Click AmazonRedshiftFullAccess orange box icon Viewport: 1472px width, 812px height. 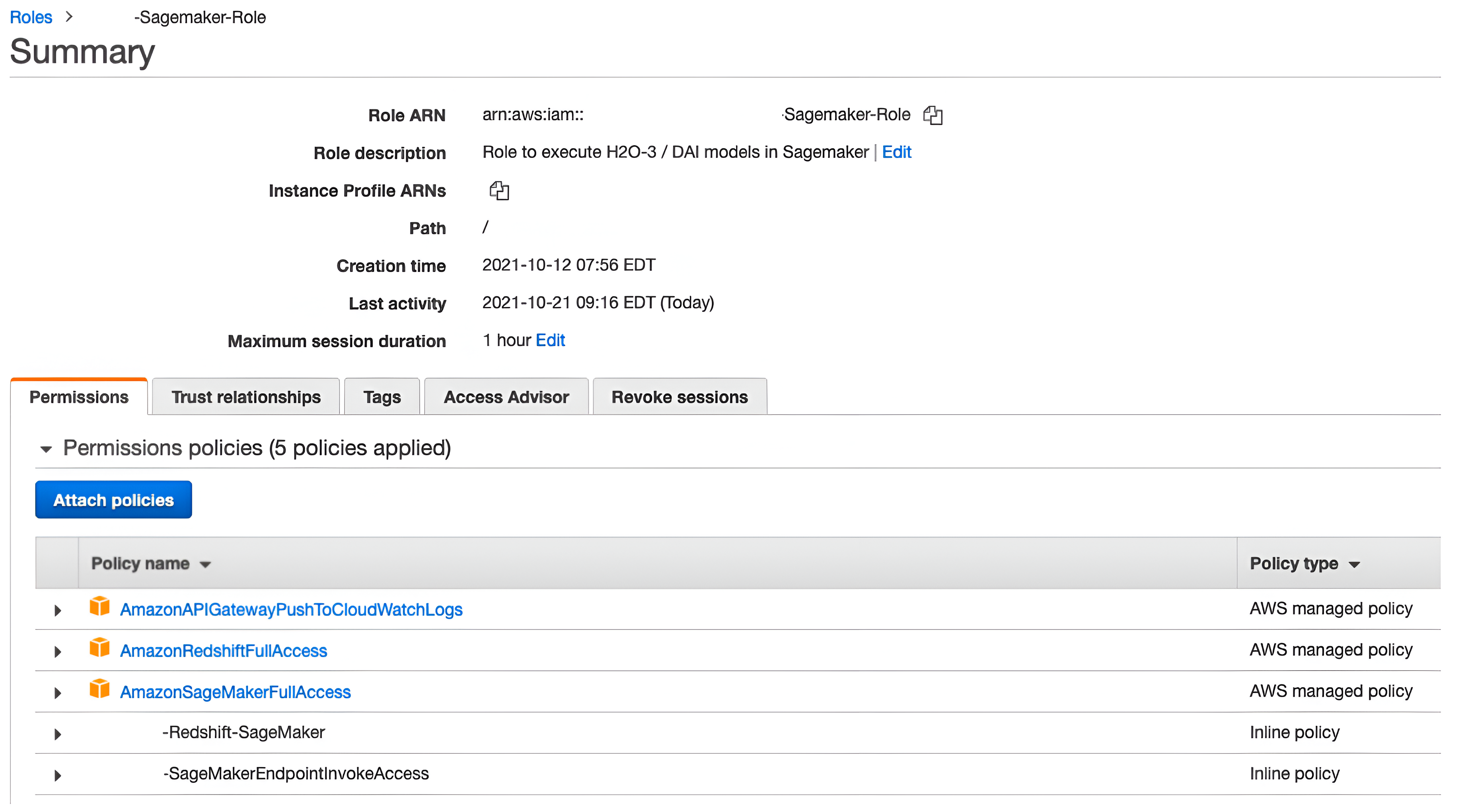(x=99, y=647)
